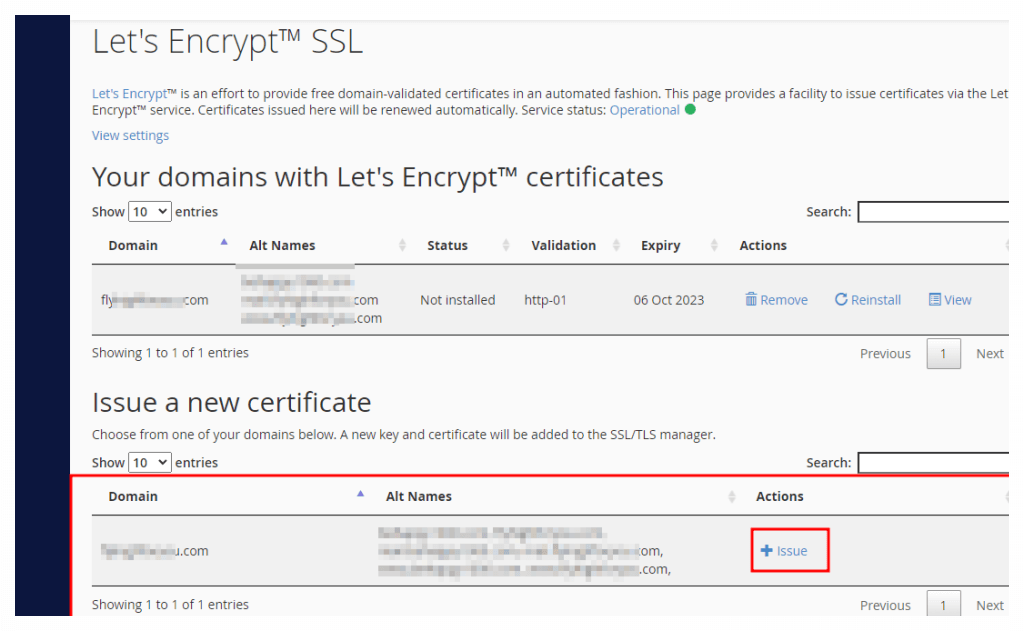Click the Reinstall circular arrow icon
Screen dimensions: 1024x631
click(x=841, y=299)
